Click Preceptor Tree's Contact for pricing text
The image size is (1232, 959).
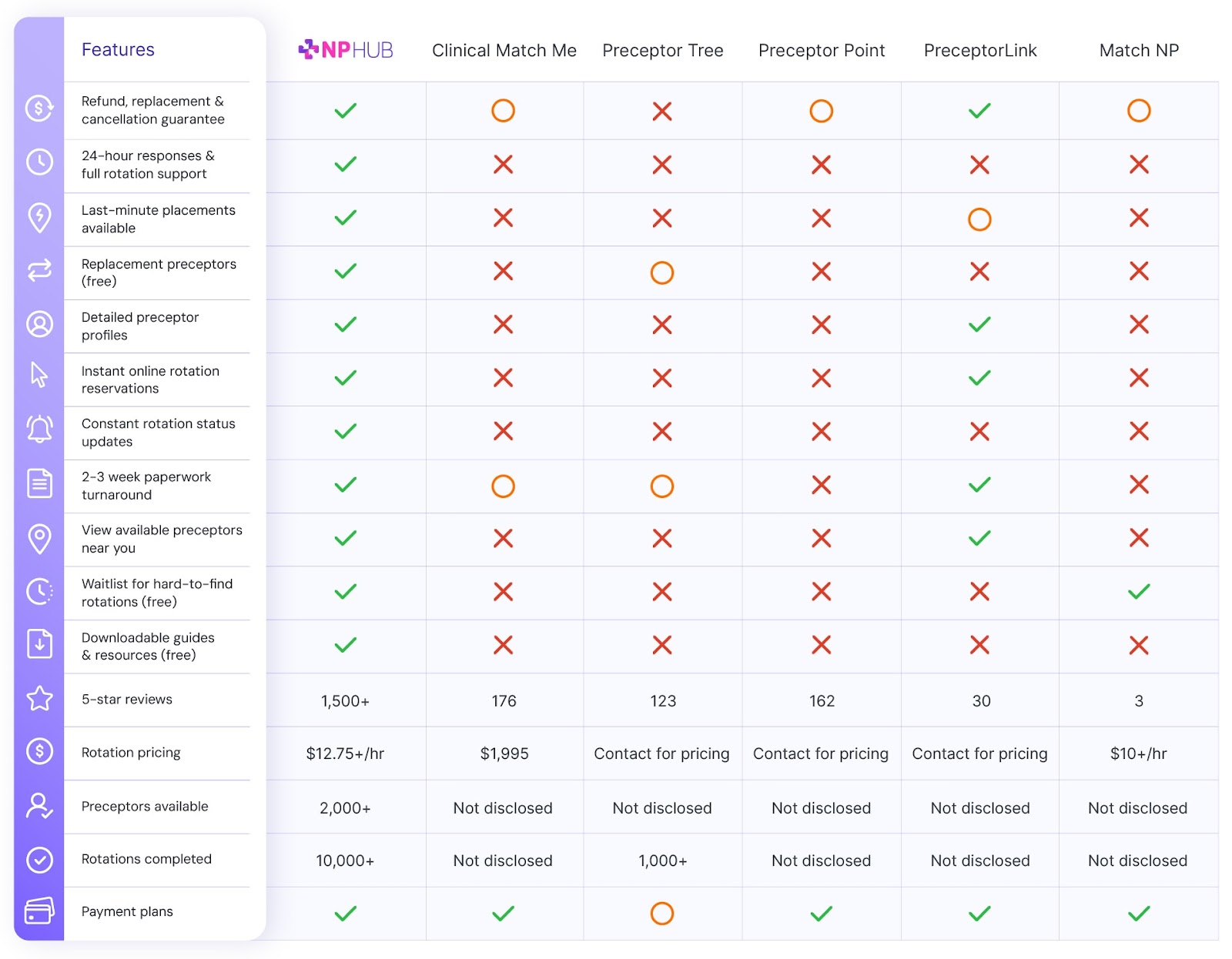tap(662, 753)
